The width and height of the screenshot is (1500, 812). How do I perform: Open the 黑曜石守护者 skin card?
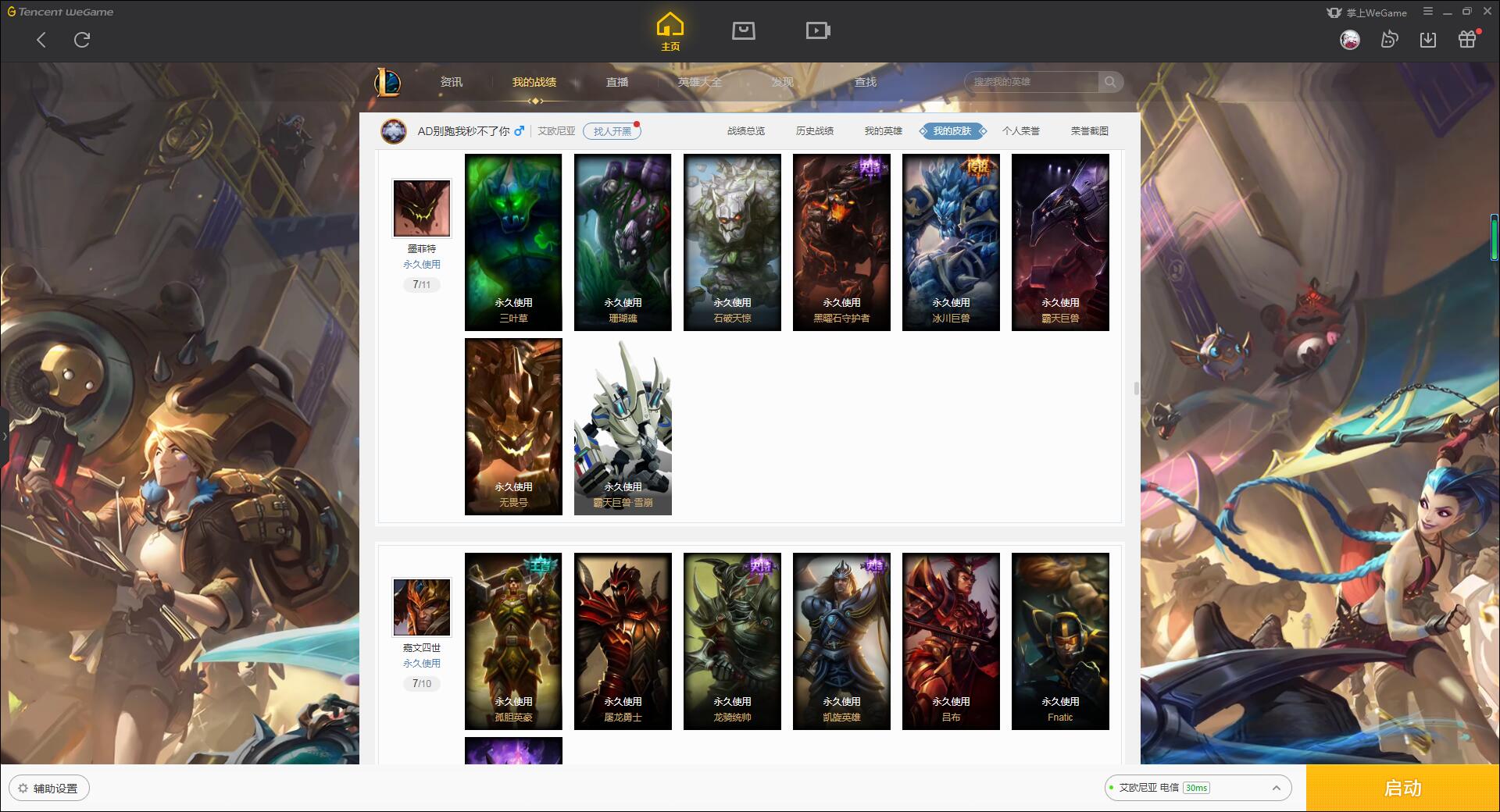click(x=841, y=242)
